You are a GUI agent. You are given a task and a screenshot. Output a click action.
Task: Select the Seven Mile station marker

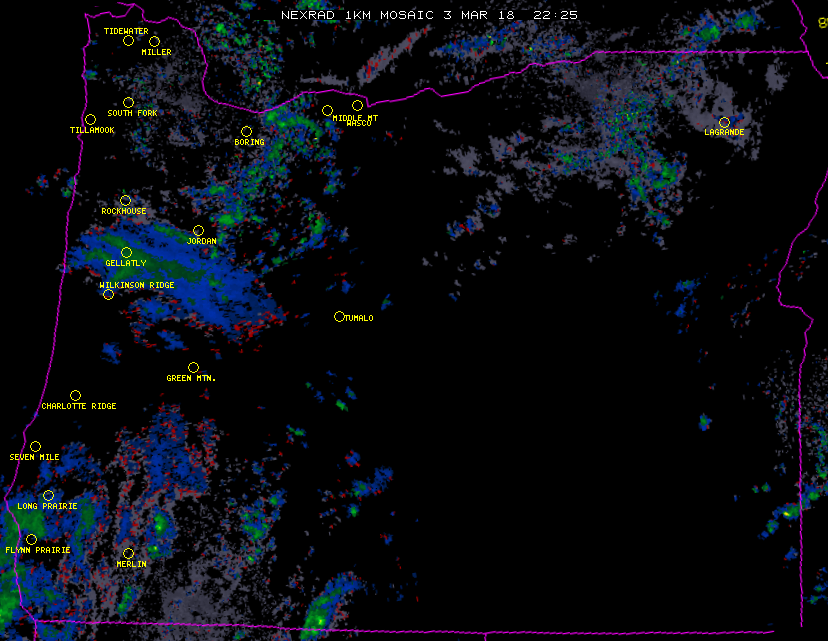tap(35, 446)
